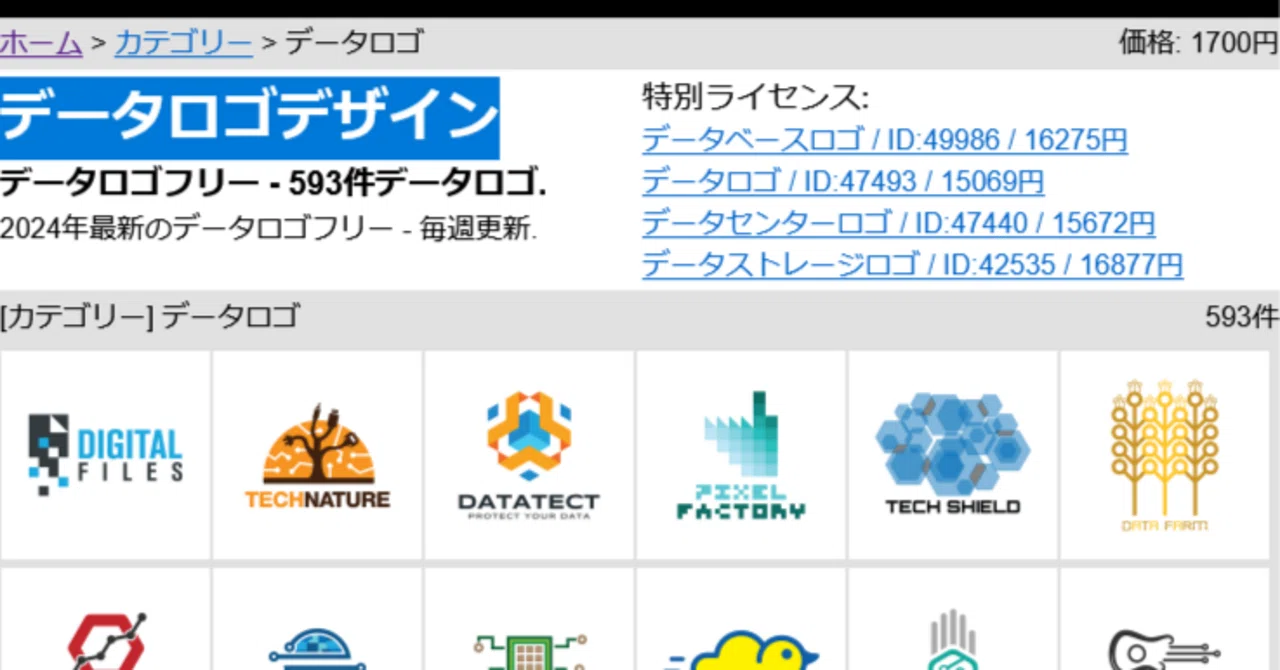Open the ホーム breadcrumb link
The height and width of the screenshot is (670, 1280).
coord(41,43)
